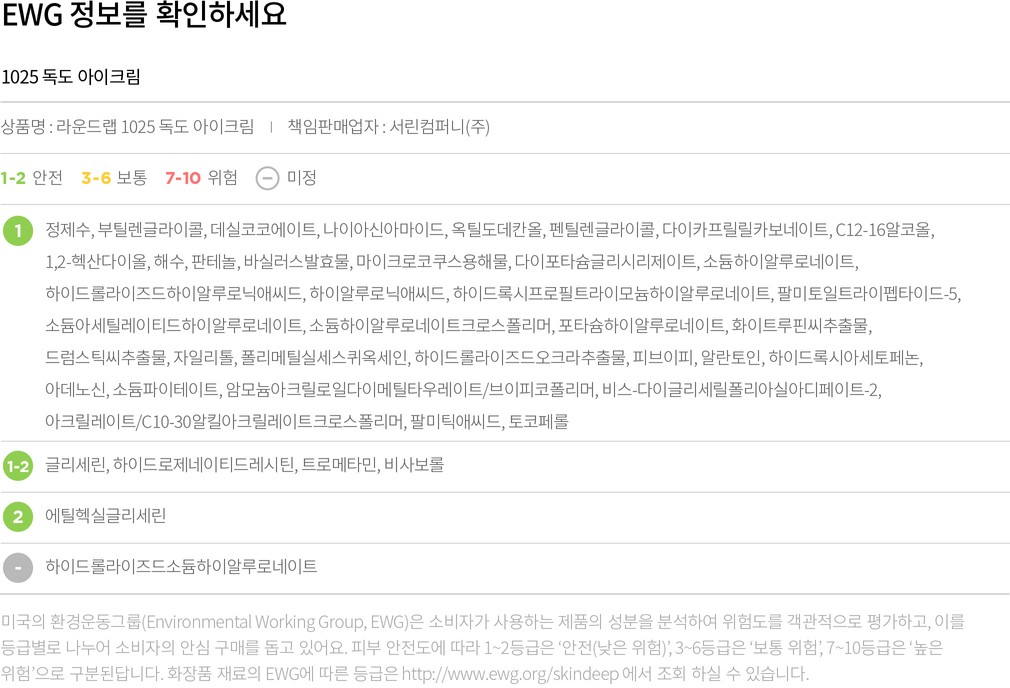Viewport: 1010px width, 688px height.
Task: Click 책임판매업자 서린컴퍼니(주) text
Action: point(388,126)
